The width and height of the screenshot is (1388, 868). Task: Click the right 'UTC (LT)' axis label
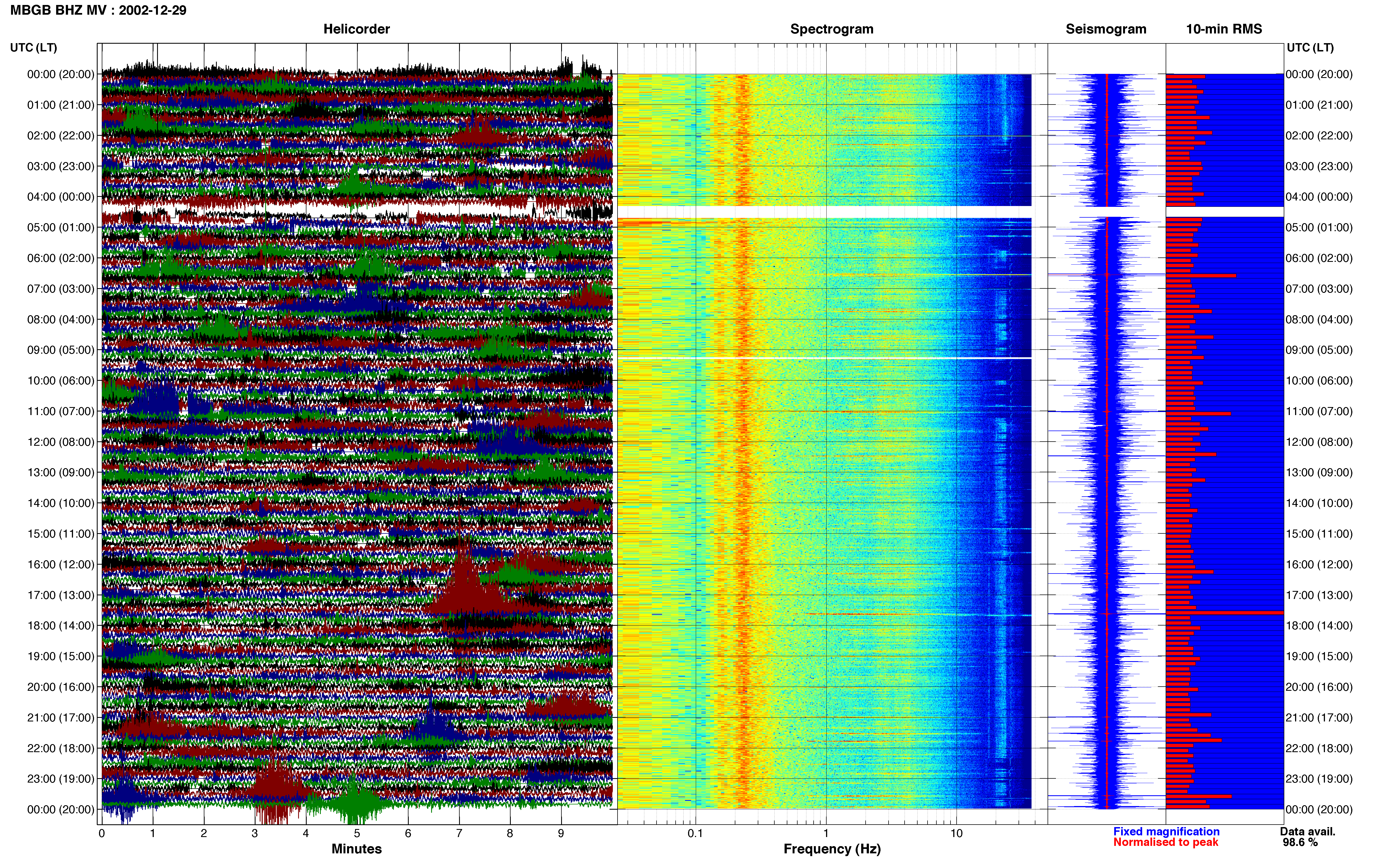tap(1310, 48)
